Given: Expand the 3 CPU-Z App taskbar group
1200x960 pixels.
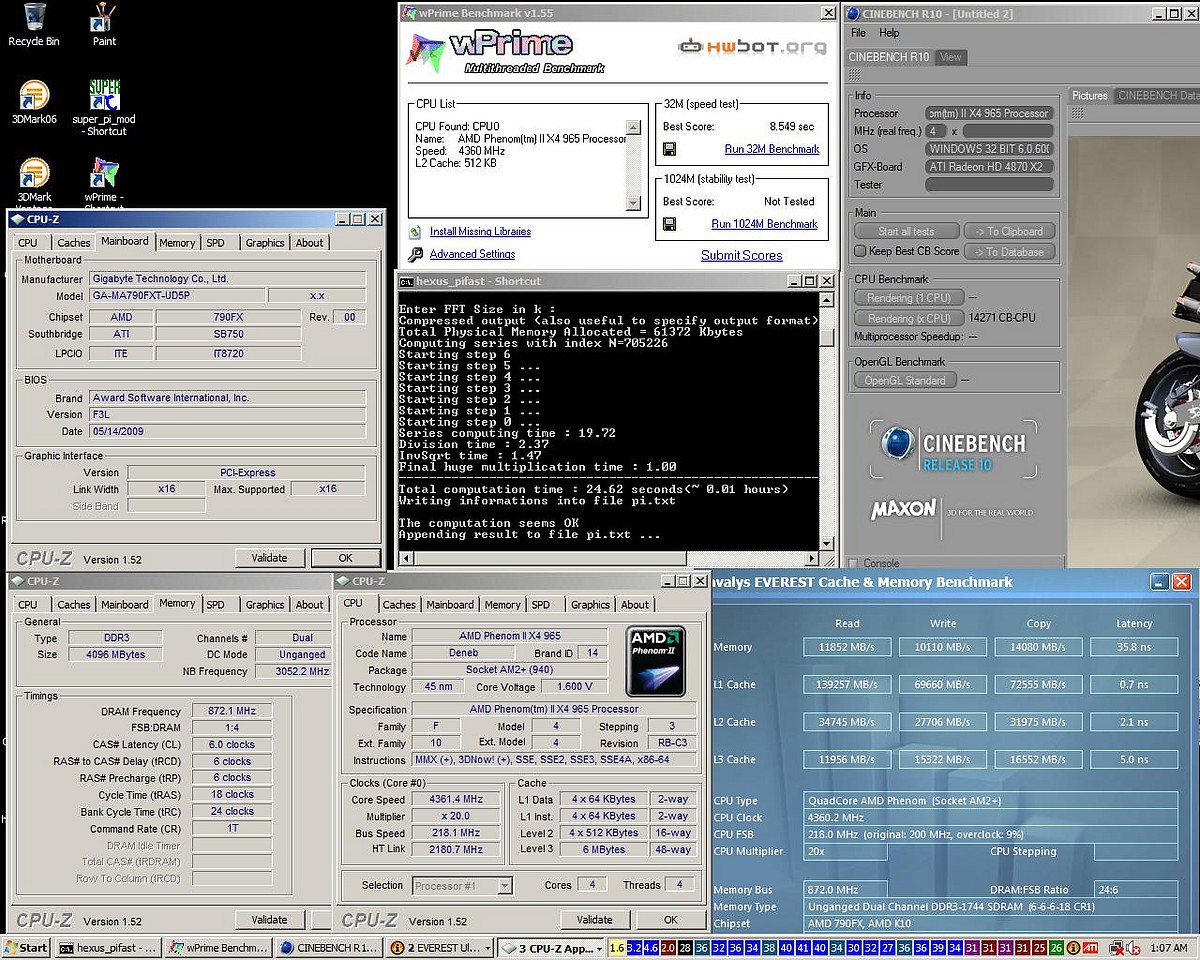Looking at the screenshot, I should click(x=552, y=947).
